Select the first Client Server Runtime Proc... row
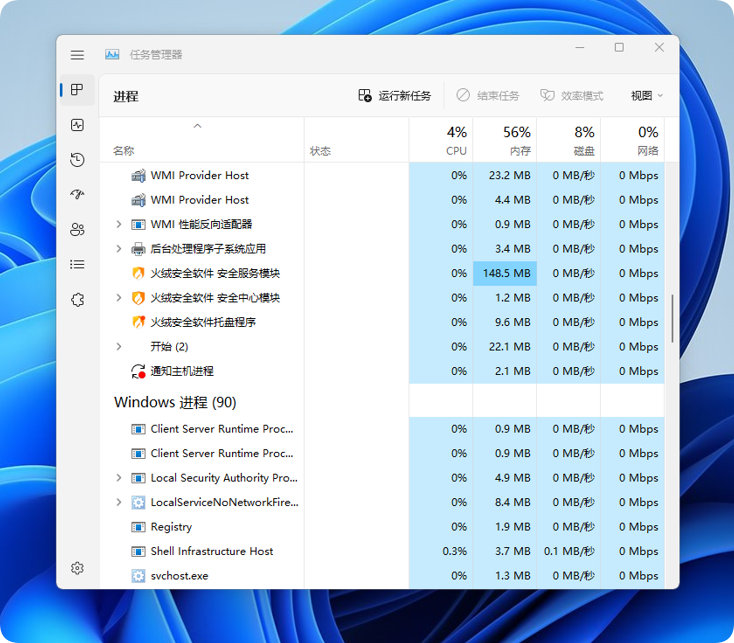 382,429
